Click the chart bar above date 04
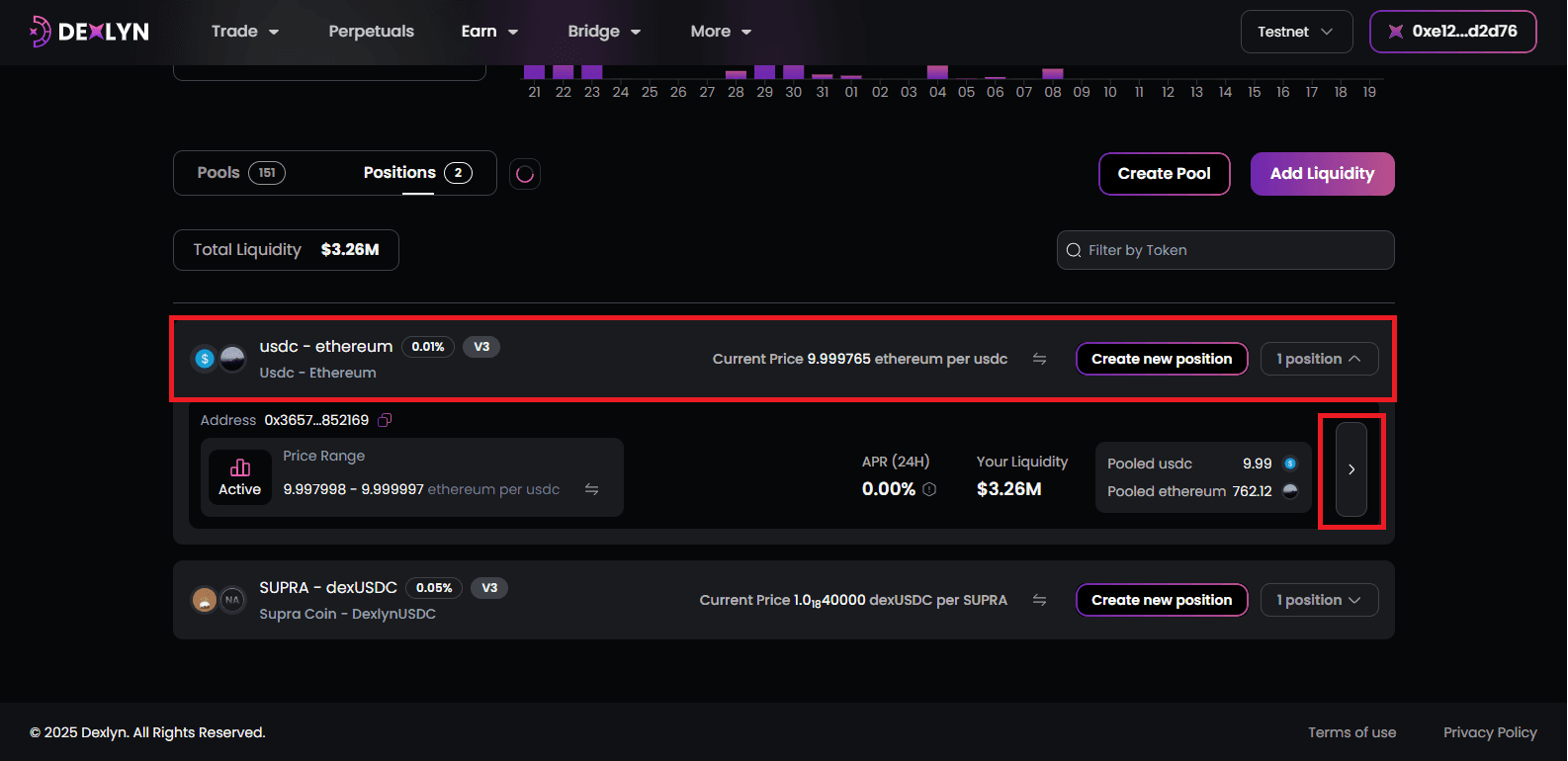The image size is (1568, 761). pyautogui.click(x=937, y=72)
